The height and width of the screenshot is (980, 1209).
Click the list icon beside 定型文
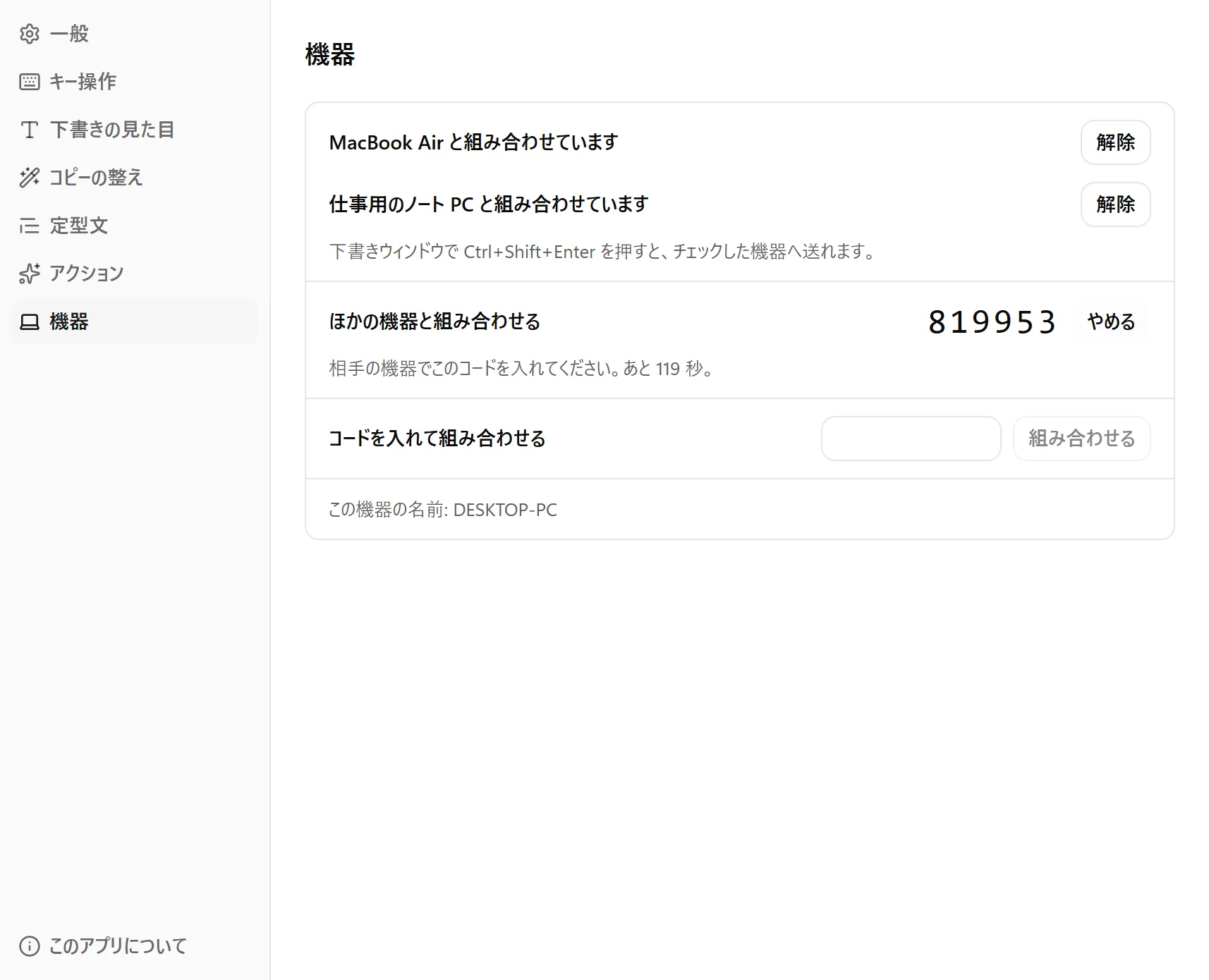click(30, 226)
